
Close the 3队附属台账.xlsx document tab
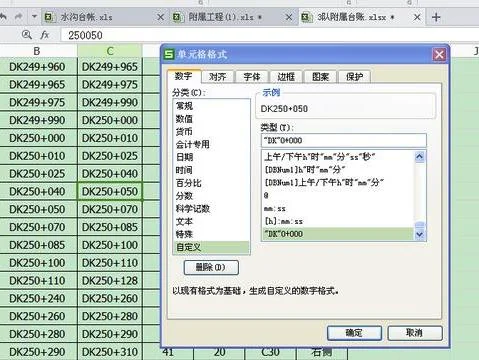pyautogui.click(x=417, y=17)
